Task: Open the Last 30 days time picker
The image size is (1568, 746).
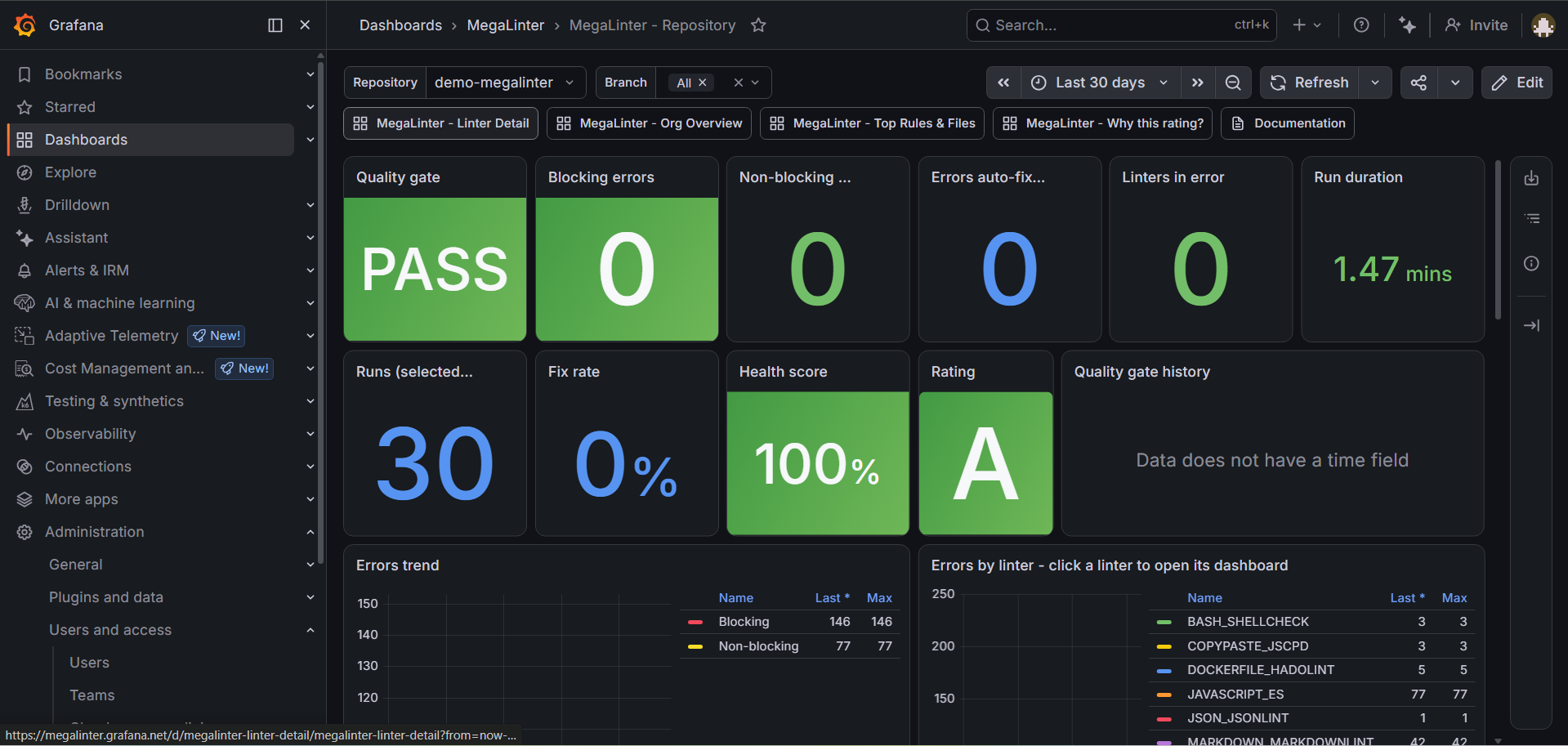Action: [x=1100, y=83]
